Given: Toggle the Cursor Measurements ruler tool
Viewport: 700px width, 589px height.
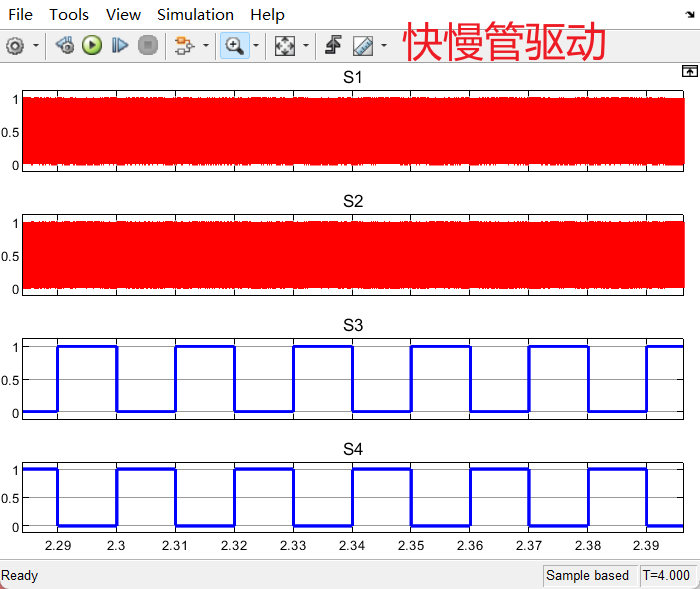Looking at the screenshot, I should 362,45.
